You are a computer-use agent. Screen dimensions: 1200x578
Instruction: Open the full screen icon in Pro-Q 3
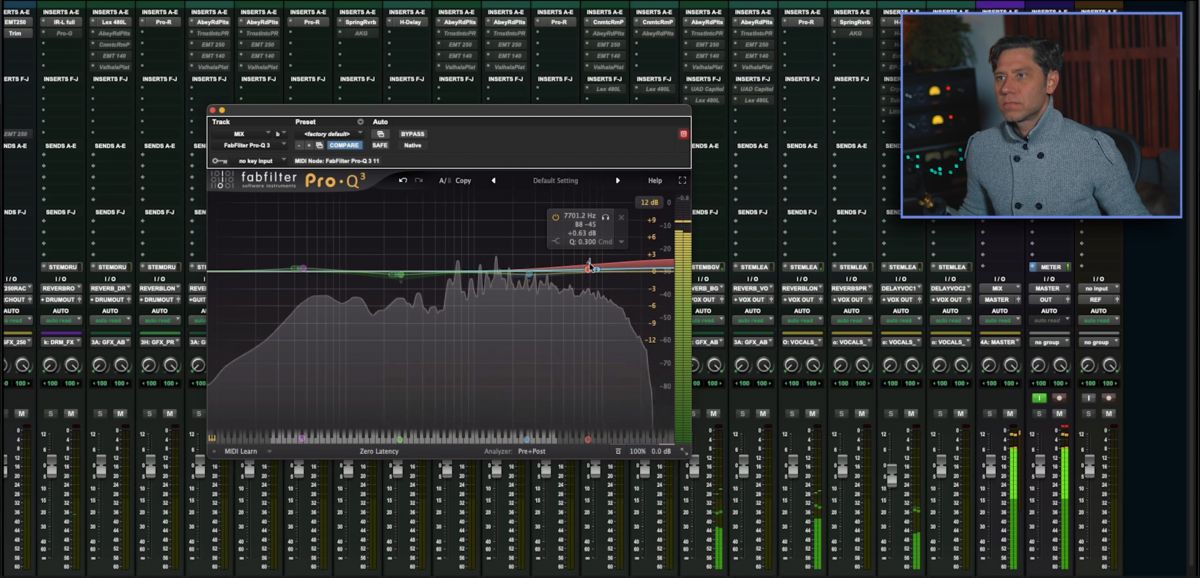pyautogui.click(x=683, y=180)
